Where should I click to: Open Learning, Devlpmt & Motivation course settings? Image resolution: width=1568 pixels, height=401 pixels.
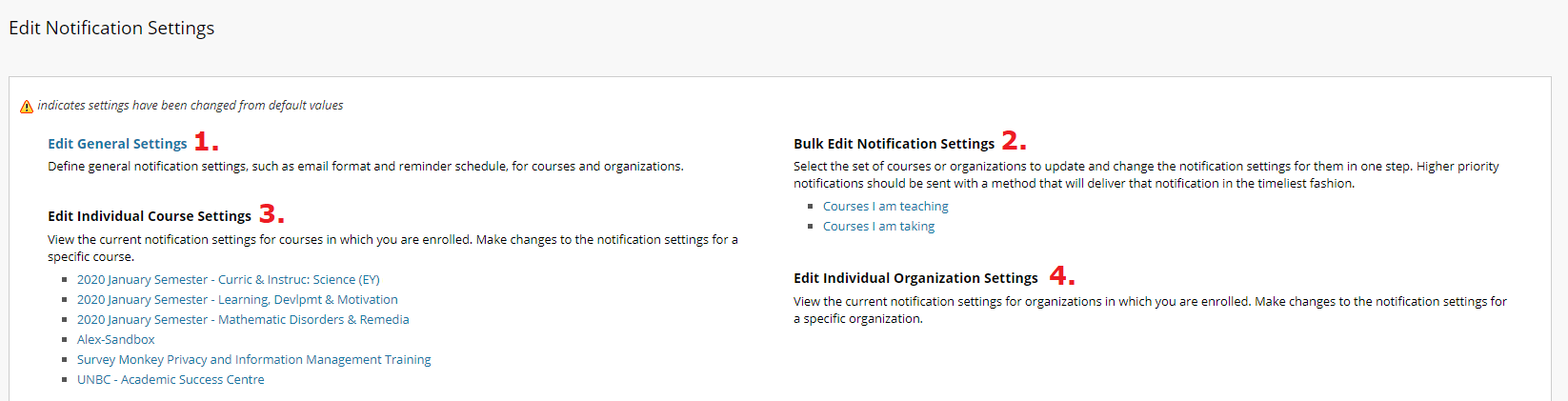237,300
